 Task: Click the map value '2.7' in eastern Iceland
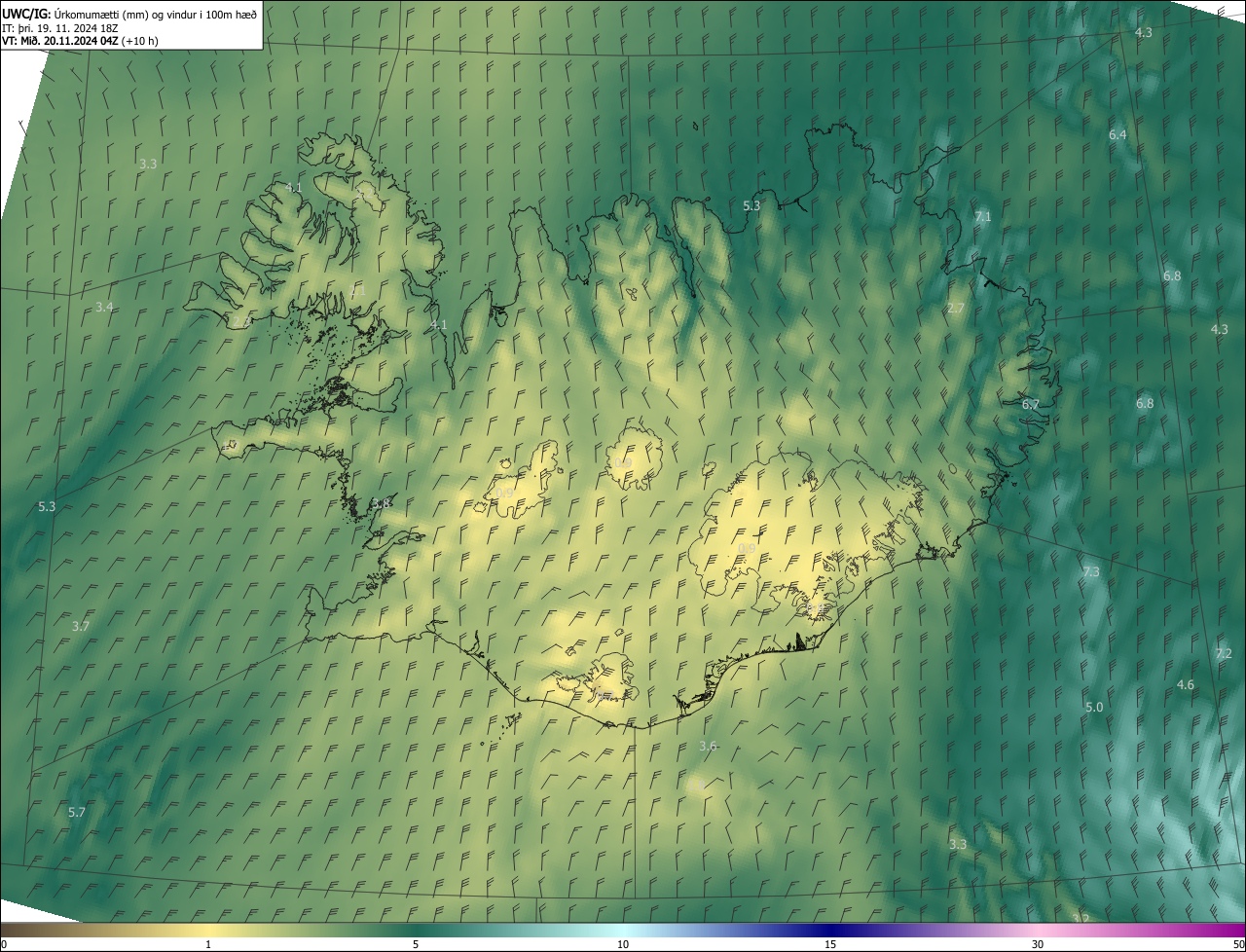tap(955, 309)
